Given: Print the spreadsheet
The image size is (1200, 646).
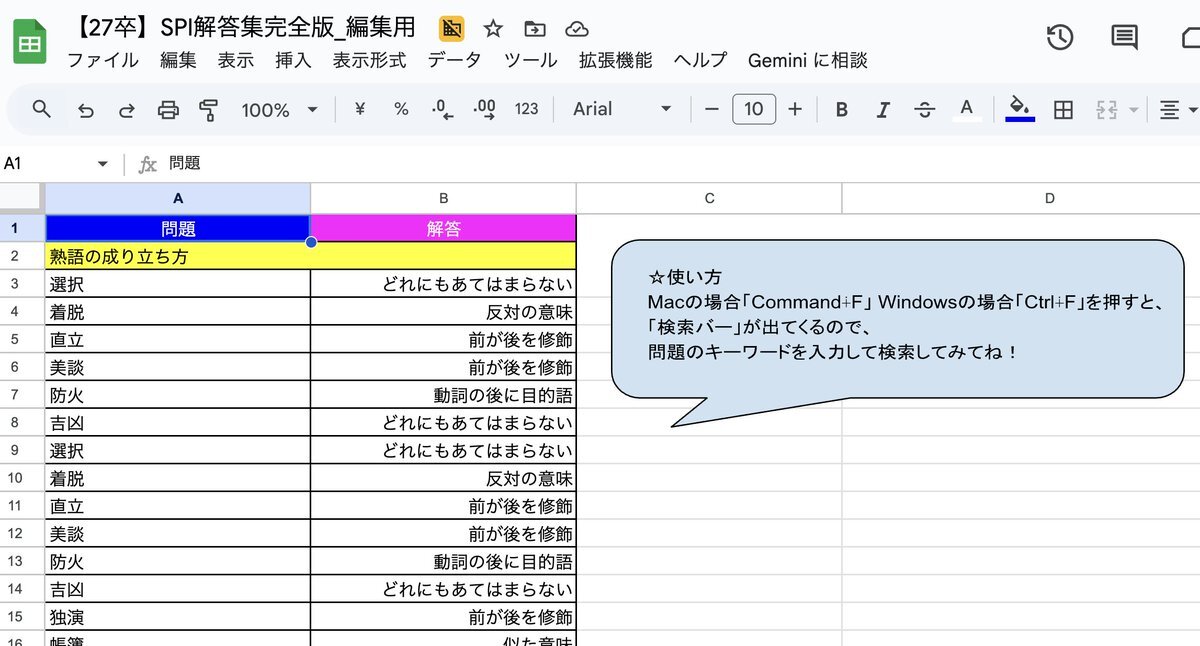Looking at the screenshot, I should 168,110.
